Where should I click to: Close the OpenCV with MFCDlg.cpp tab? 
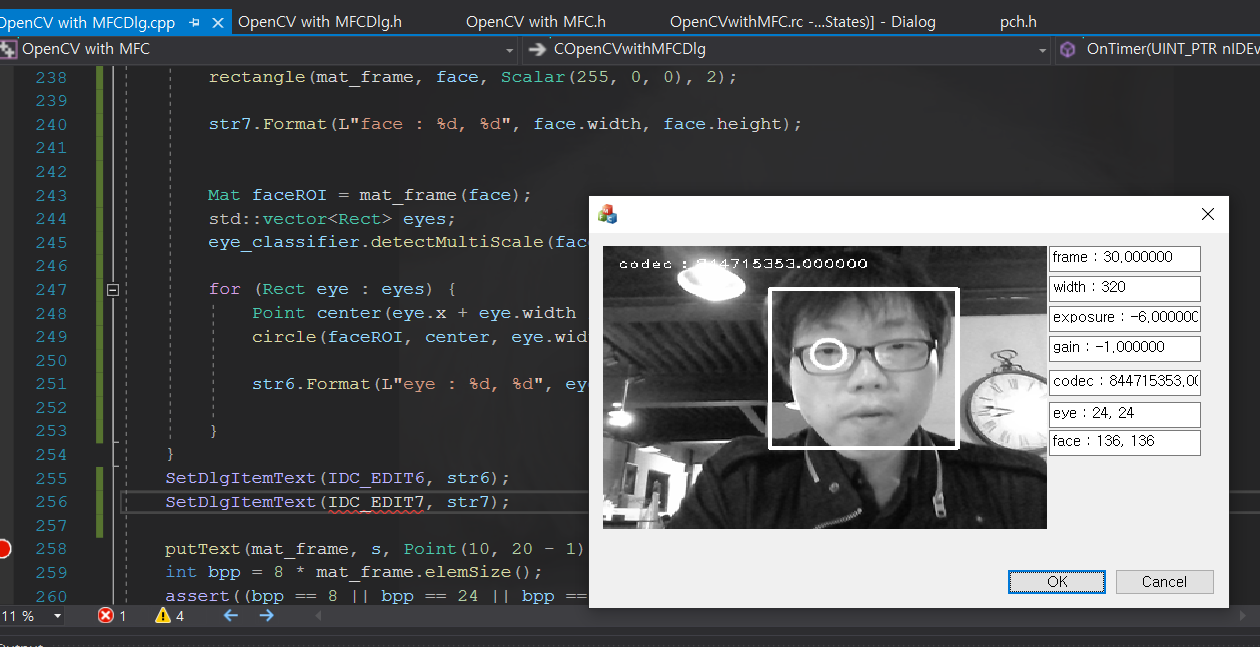pyautogui.click(x=217, y=21)
